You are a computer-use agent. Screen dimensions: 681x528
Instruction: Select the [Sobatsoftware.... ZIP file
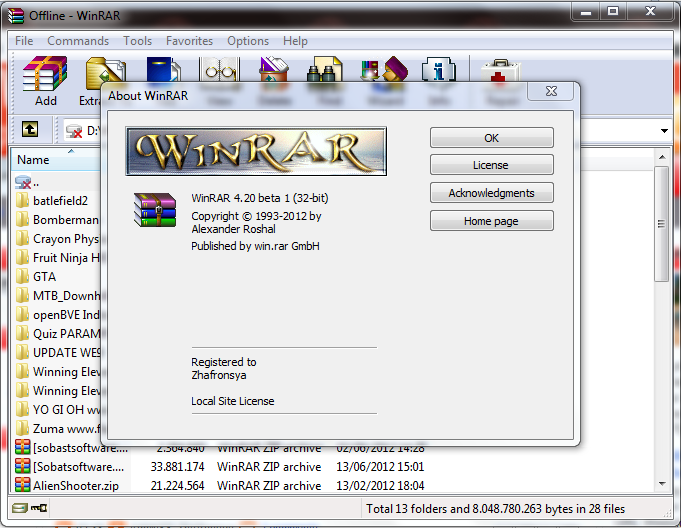[69, 467]
